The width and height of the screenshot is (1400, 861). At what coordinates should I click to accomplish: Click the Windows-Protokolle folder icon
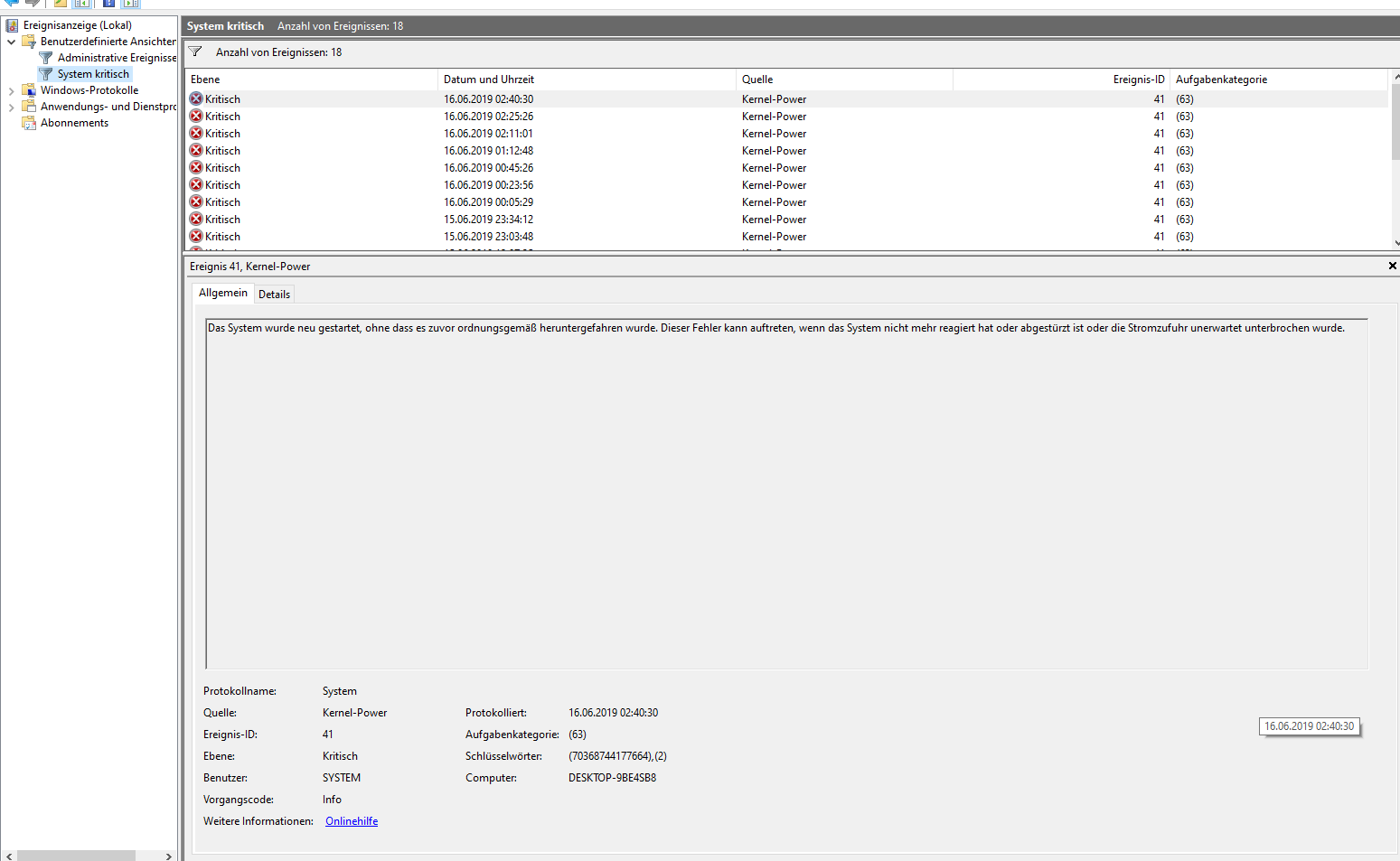(x=29, y=90)
